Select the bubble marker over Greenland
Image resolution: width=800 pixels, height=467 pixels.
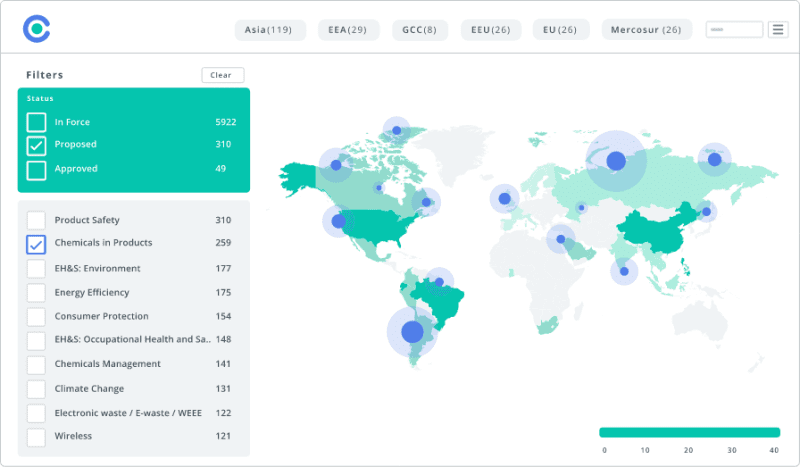pos(397,130)
